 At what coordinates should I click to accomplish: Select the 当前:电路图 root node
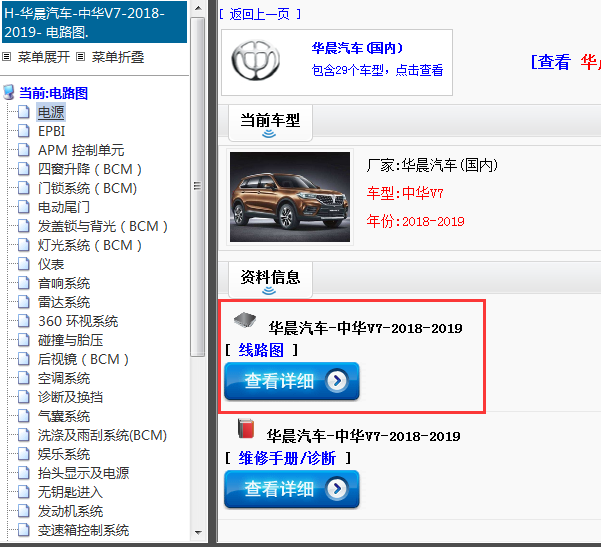(x=54, y=93)
